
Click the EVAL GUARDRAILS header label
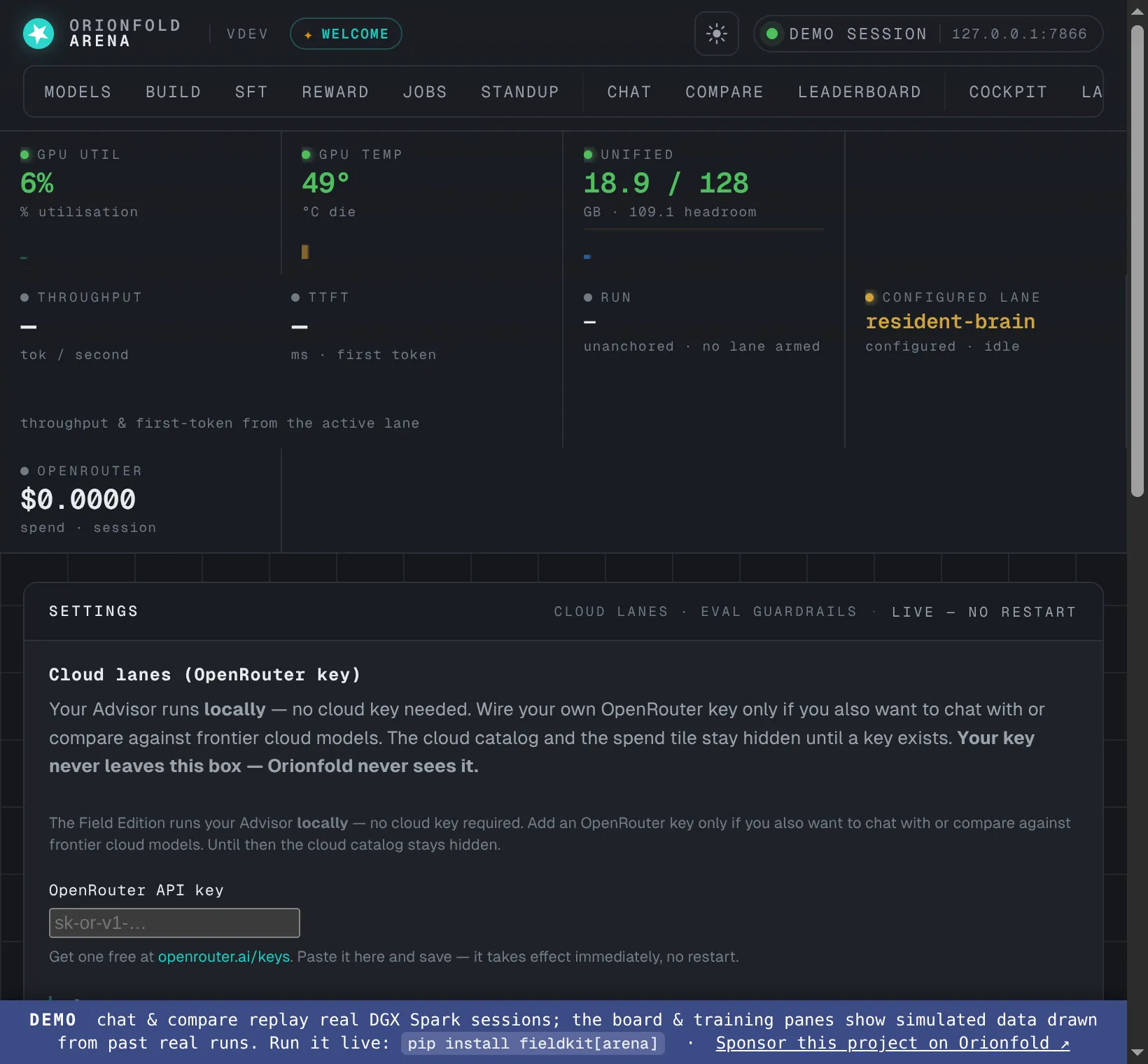point(778,612)
